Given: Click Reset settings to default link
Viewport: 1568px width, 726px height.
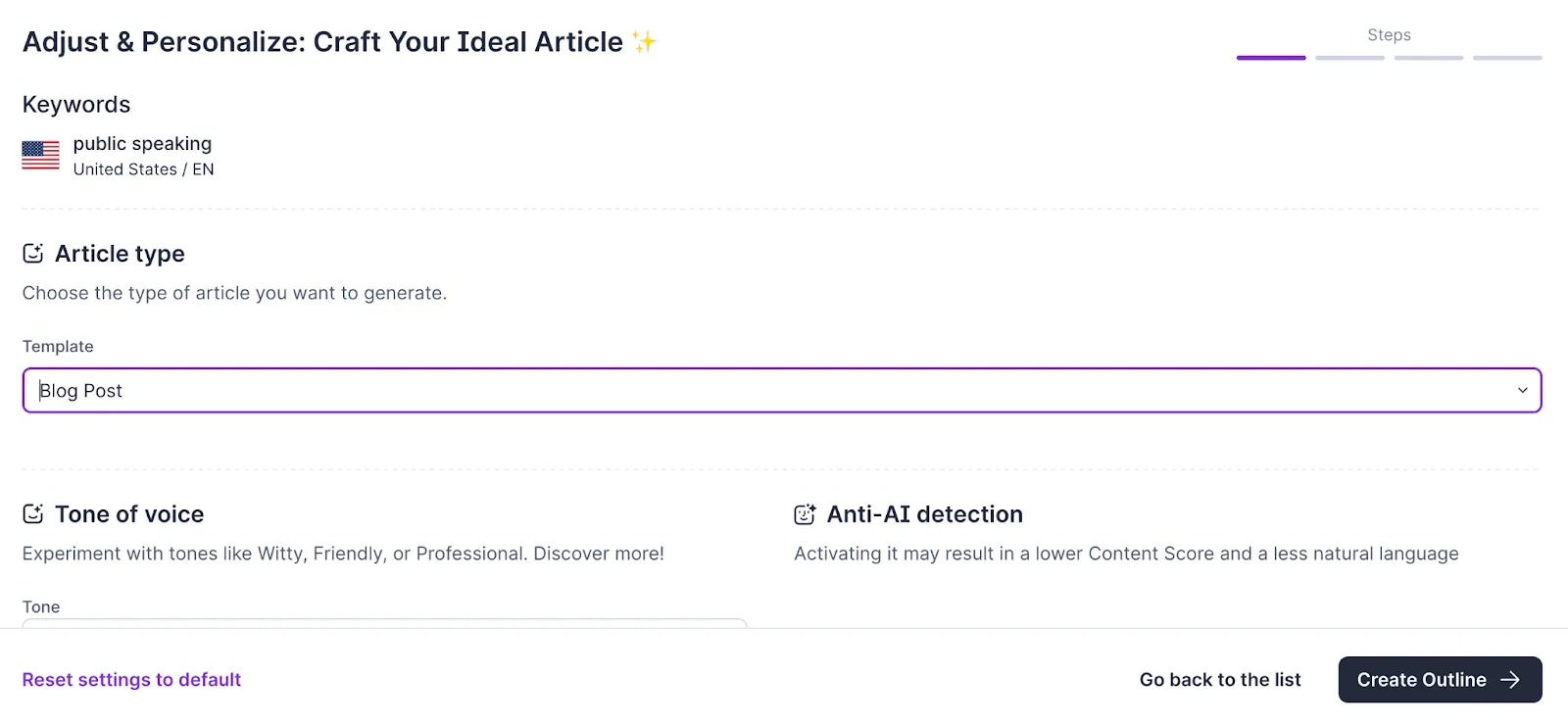Looking at the screenshot, I should click(131, 680).
